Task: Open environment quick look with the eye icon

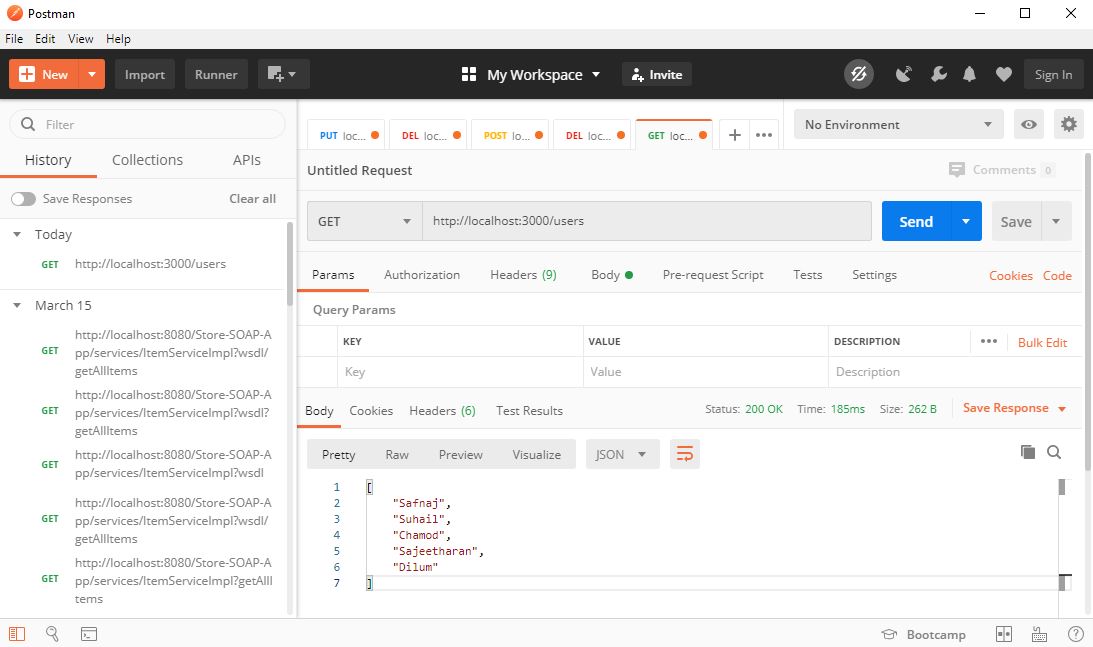Action: [1029, 123]
